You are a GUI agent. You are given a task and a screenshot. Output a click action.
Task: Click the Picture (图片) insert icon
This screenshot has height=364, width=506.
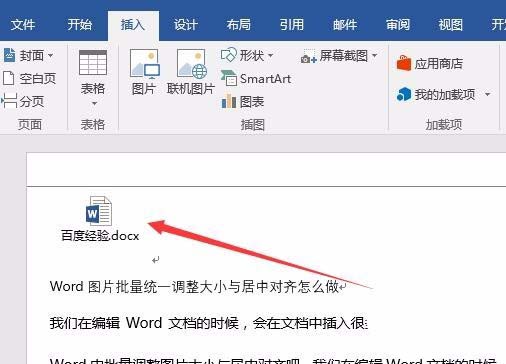[x=144, y=64]
